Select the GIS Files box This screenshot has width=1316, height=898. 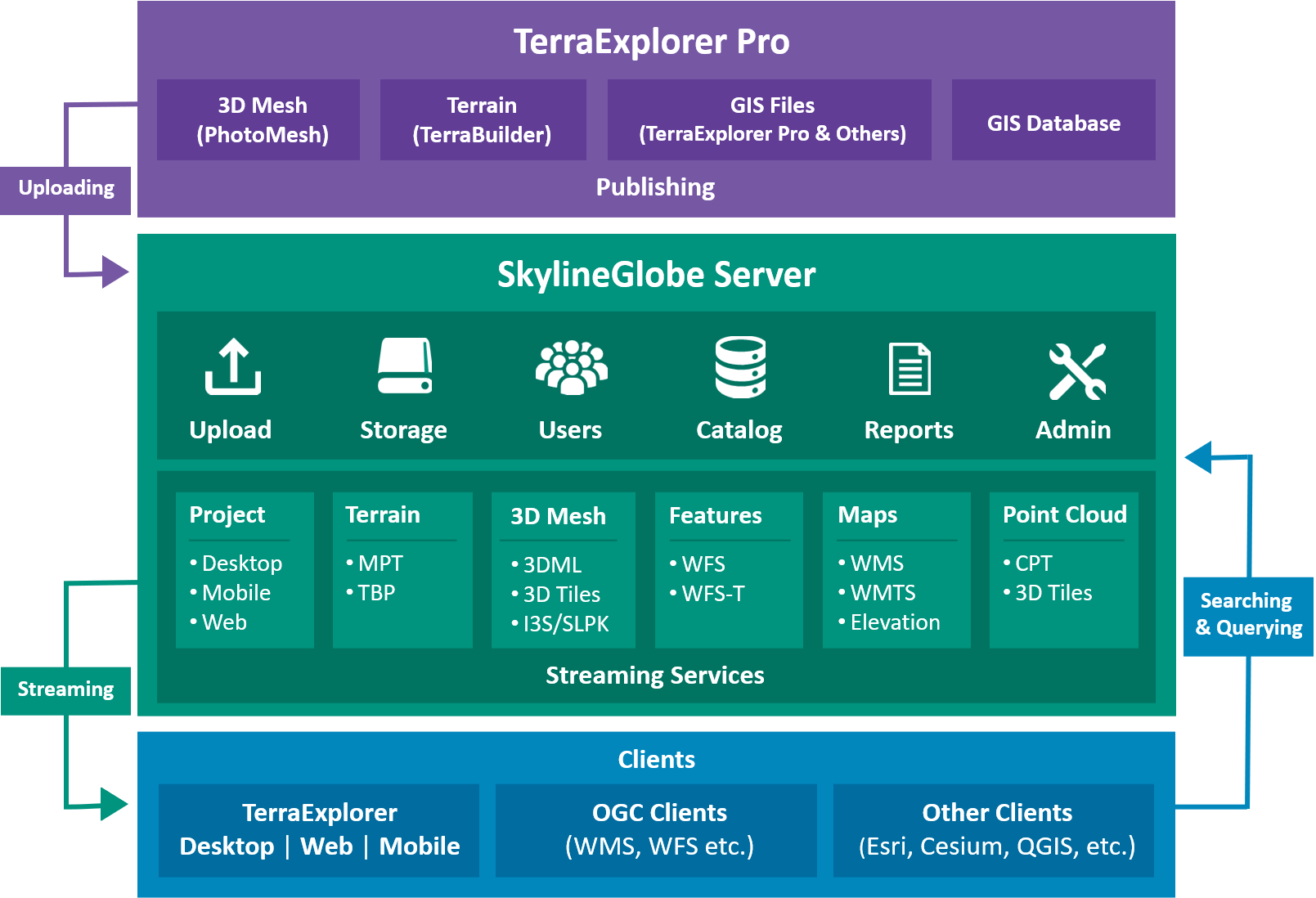(770, 119)
